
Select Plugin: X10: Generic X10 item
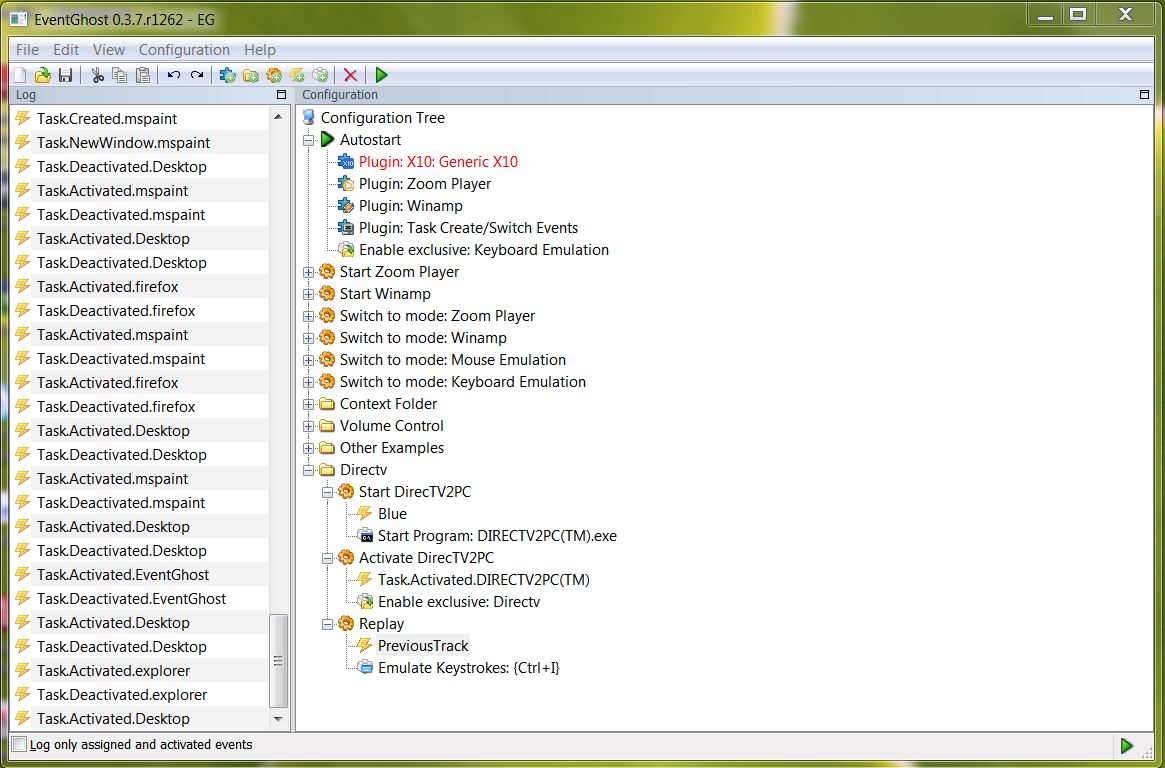438,162
